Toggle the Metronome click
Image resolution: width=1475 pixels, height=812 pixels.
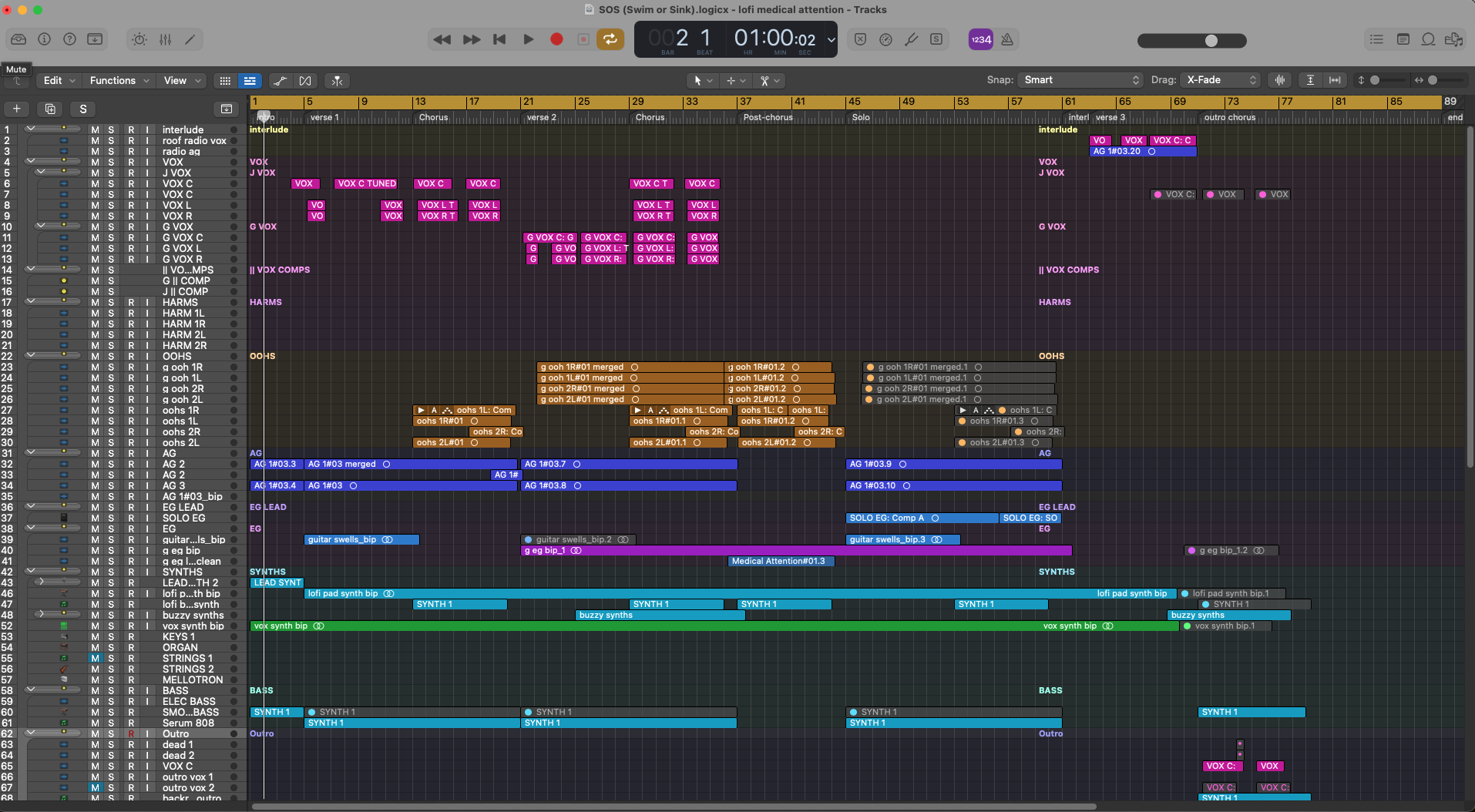click(x=1007, y=39)
